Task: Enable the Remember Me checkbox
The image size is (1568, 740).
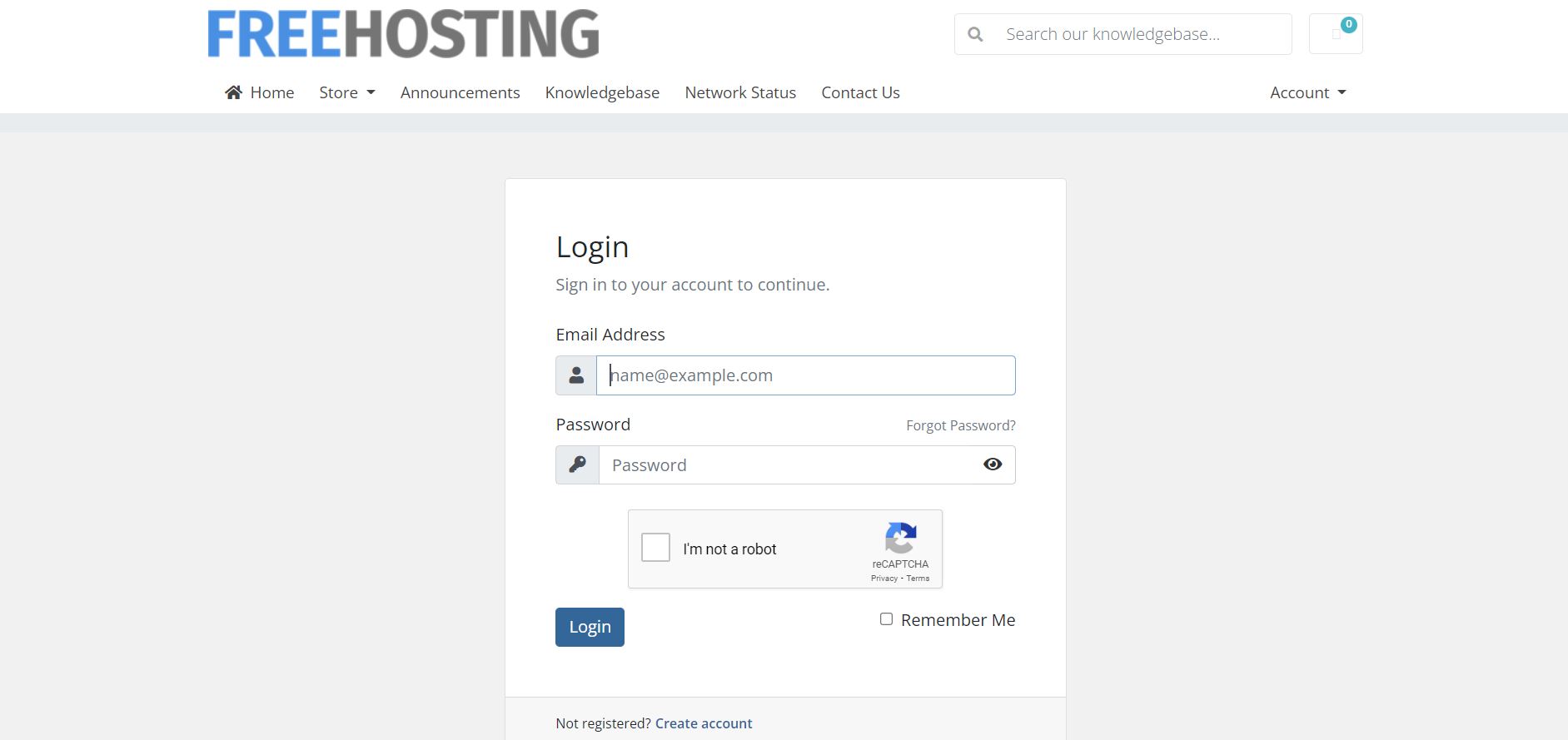Action: tap(887, 619)
